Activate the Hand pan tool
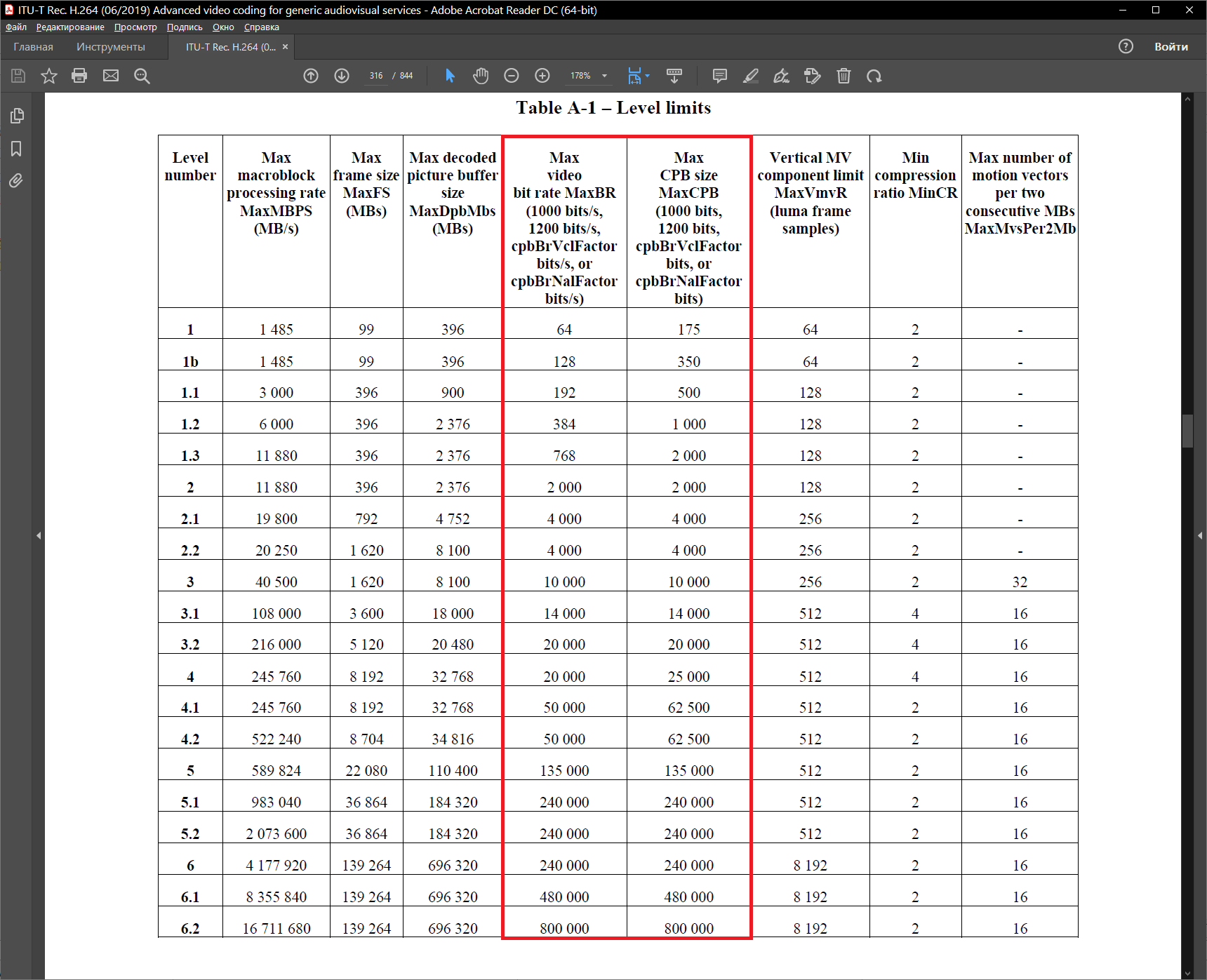Screen dimensions: 1207x980 [481, 76]
